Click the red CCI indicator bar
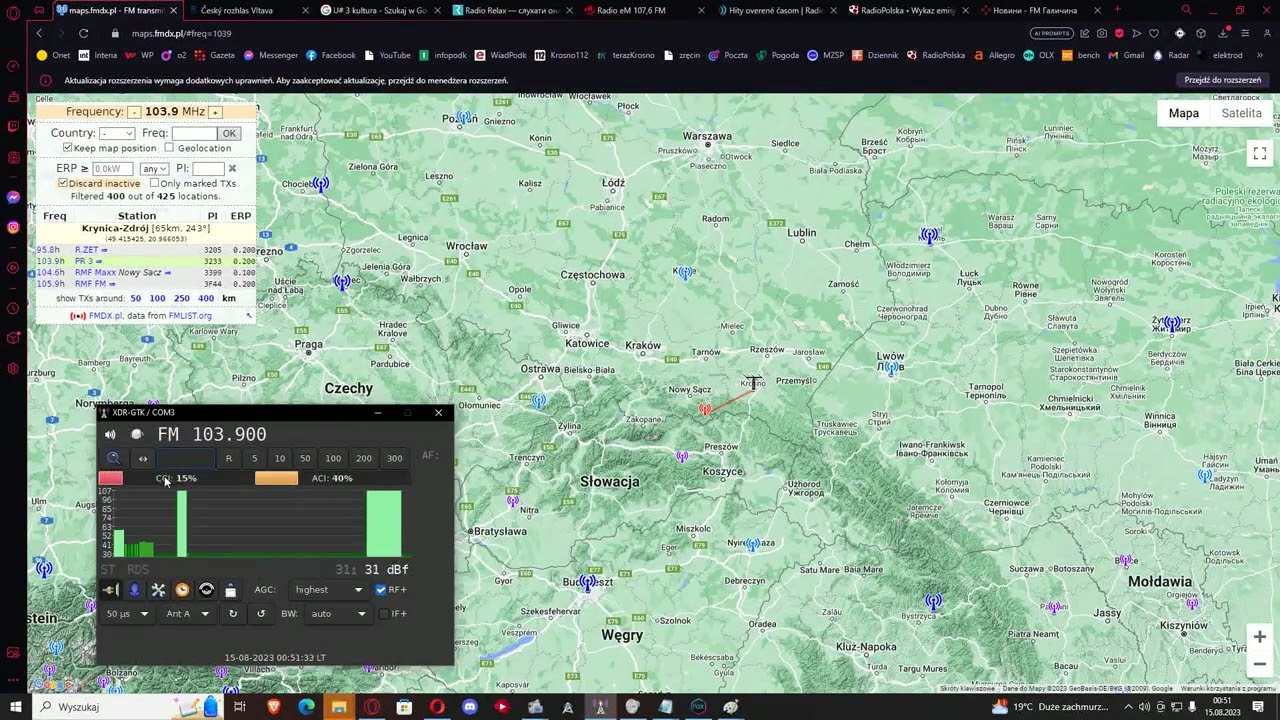This screenshot has height=720, width=1280. 111,478
